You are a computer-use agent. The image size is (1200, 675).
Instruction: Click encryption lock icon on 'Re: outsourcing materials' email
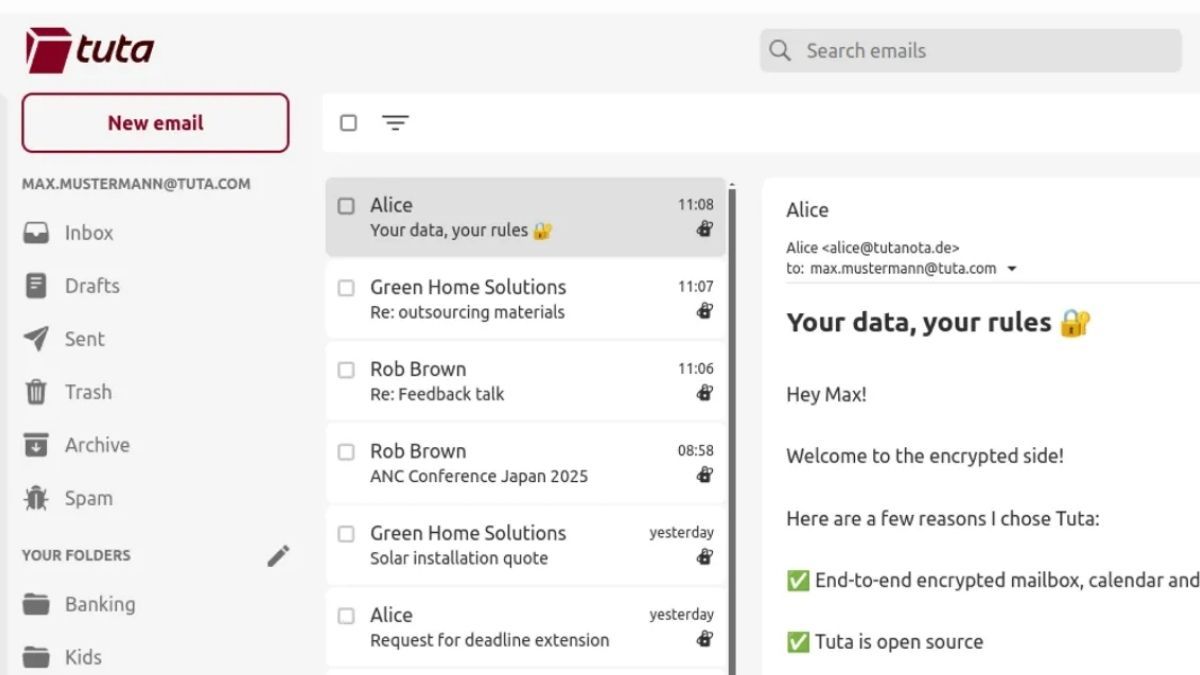pos(705,311)
